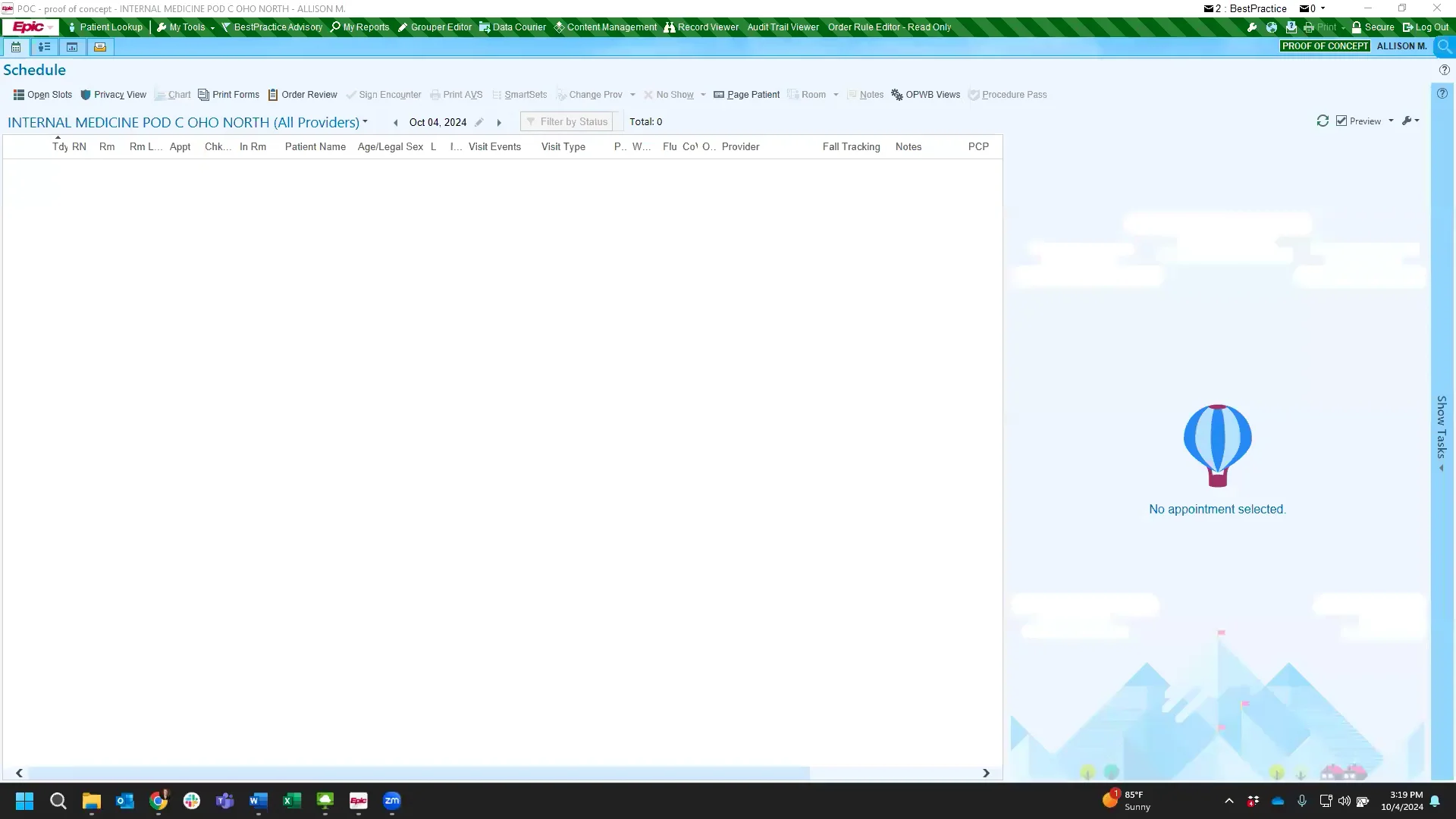Toggle Filter by Status

(567, 122)
